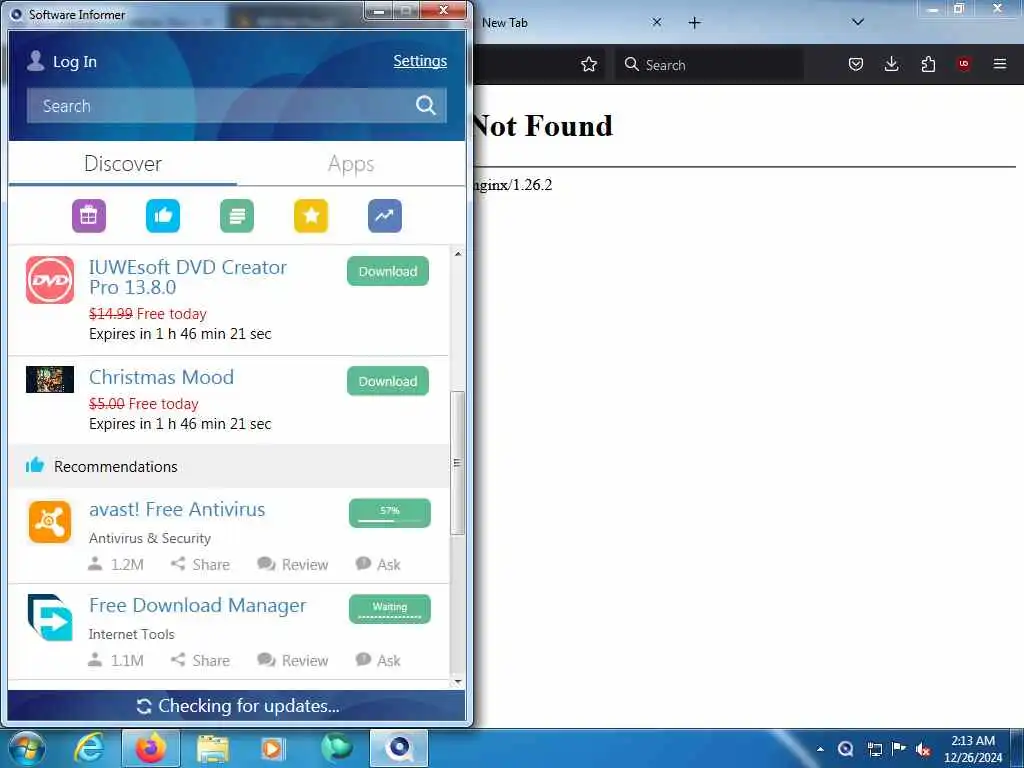Launch Internet Explorer from the taskbar
Viewport: 1024px width, 768px height.
click(89, 749)
